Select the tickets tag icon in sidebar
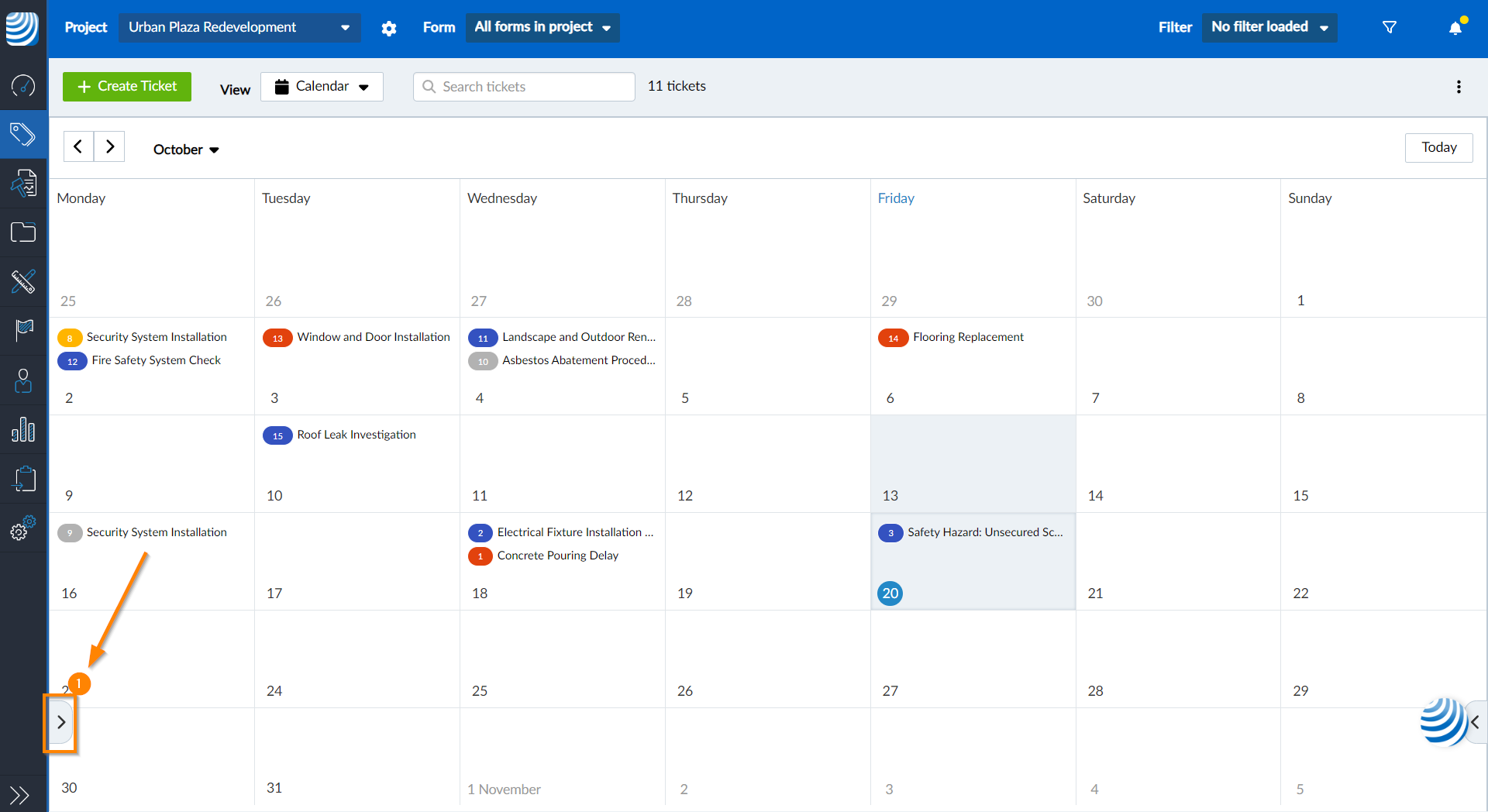The width and height of the screenshot is (1488, 812). pos(23,133)
